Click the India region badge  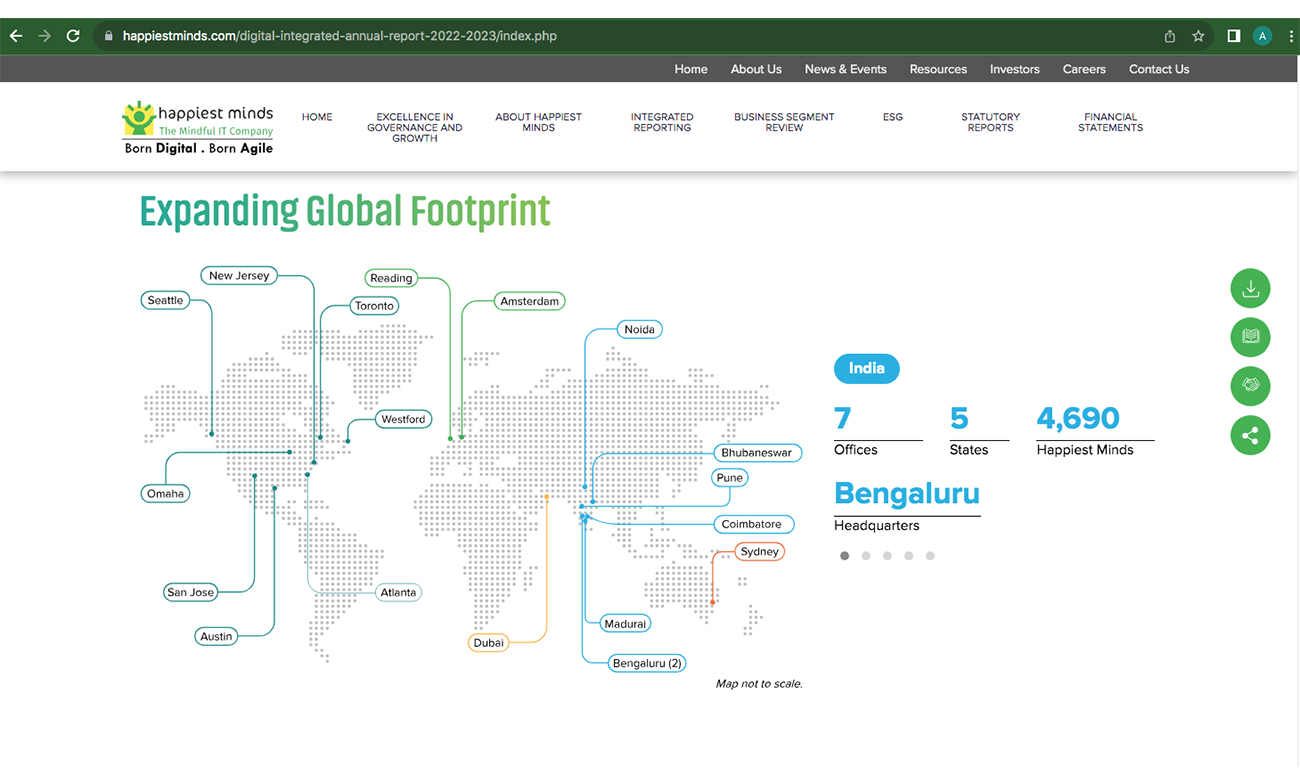[867, 368]
